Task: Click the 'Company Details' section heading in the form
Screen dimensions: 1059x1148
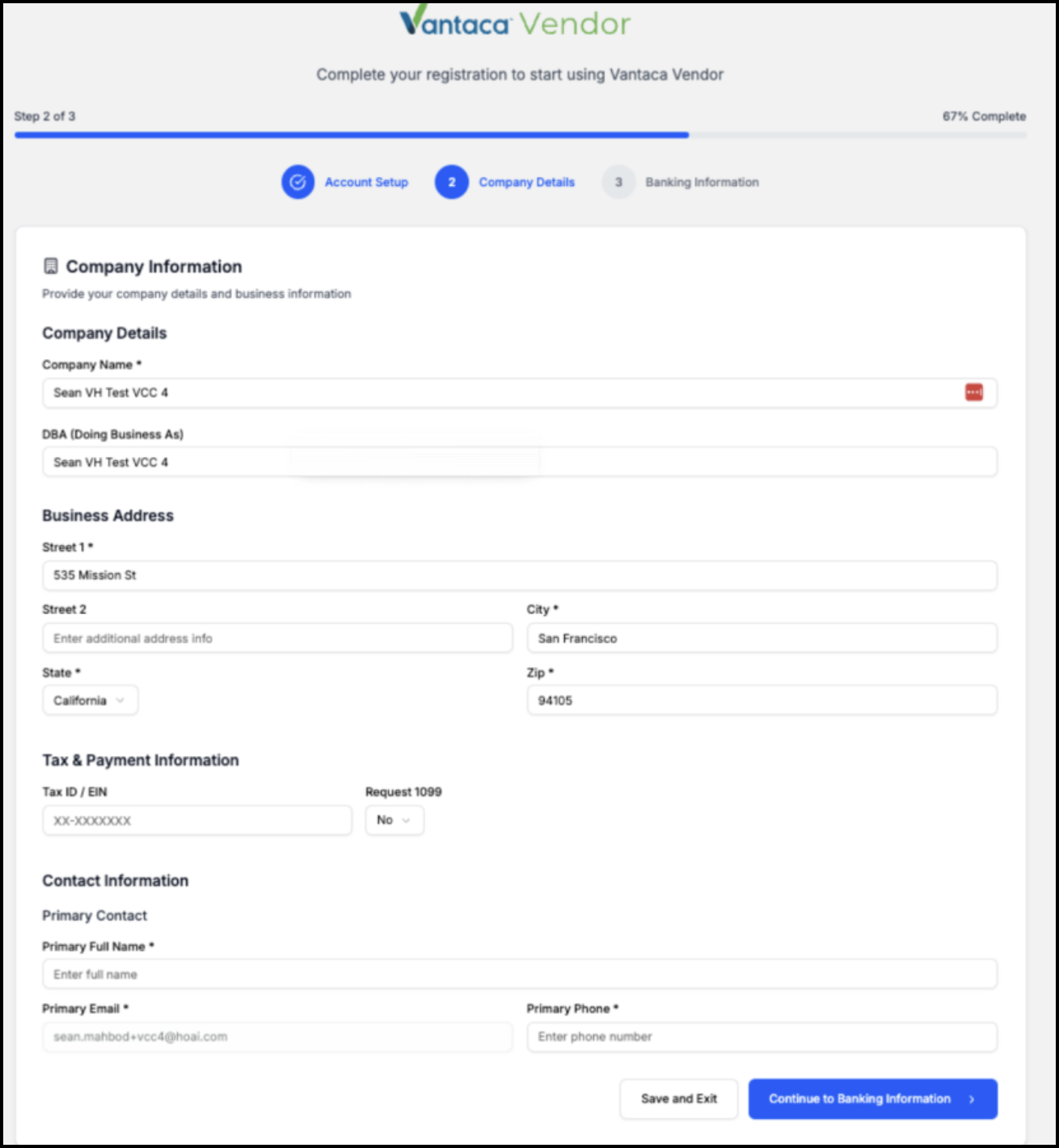Action: [104, 333]
